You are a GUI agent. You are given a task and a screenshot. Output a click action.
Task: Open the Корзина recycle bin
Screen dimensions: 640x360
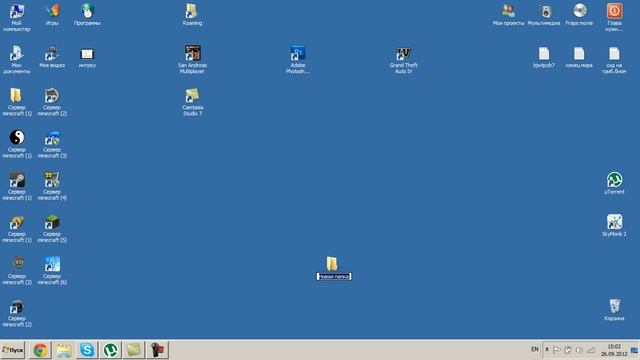[x=614, y=306]
